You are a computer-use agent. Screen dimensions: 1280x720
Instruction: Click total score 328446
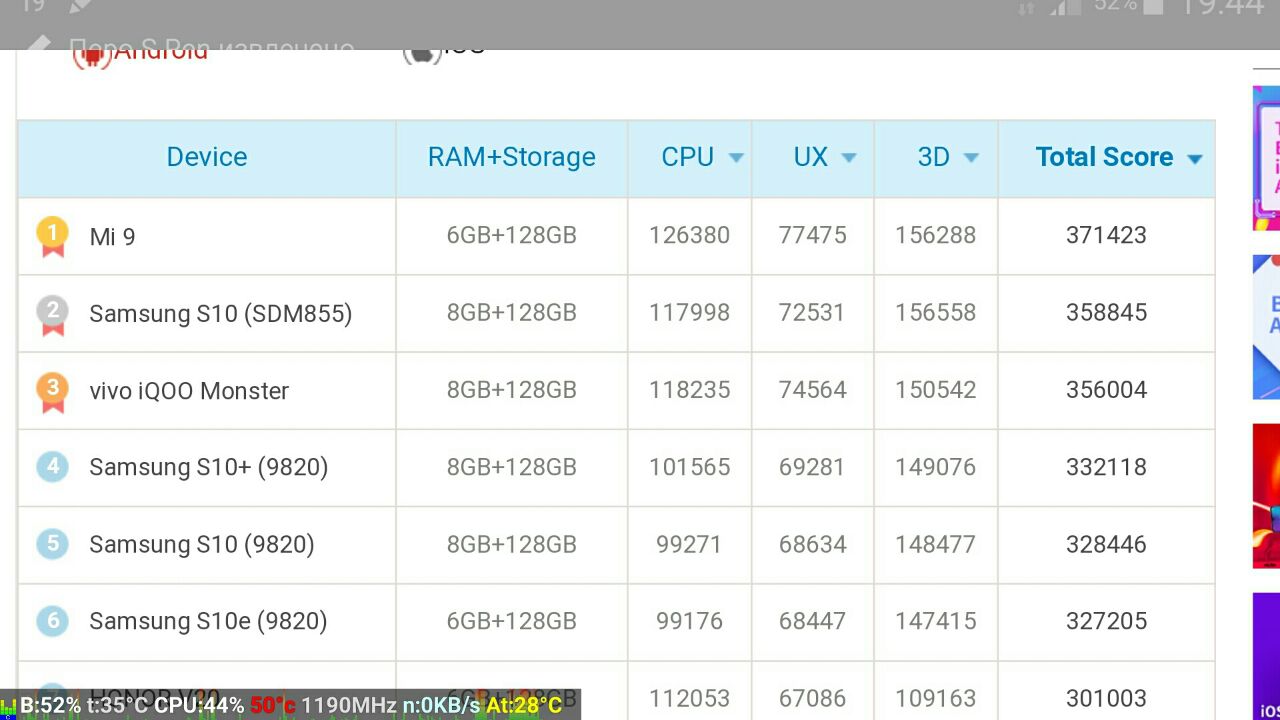(x=1106, y=544)
